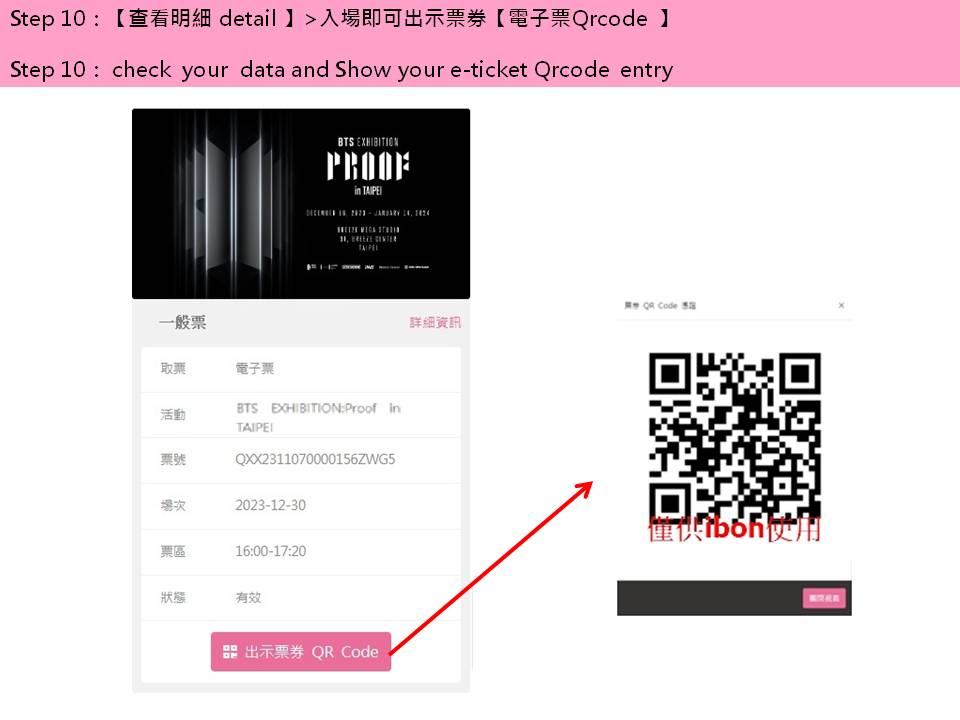Click the 一般票 ticket type heading
This screenshot has height=720, width=960.
click(x=182, y=323)
